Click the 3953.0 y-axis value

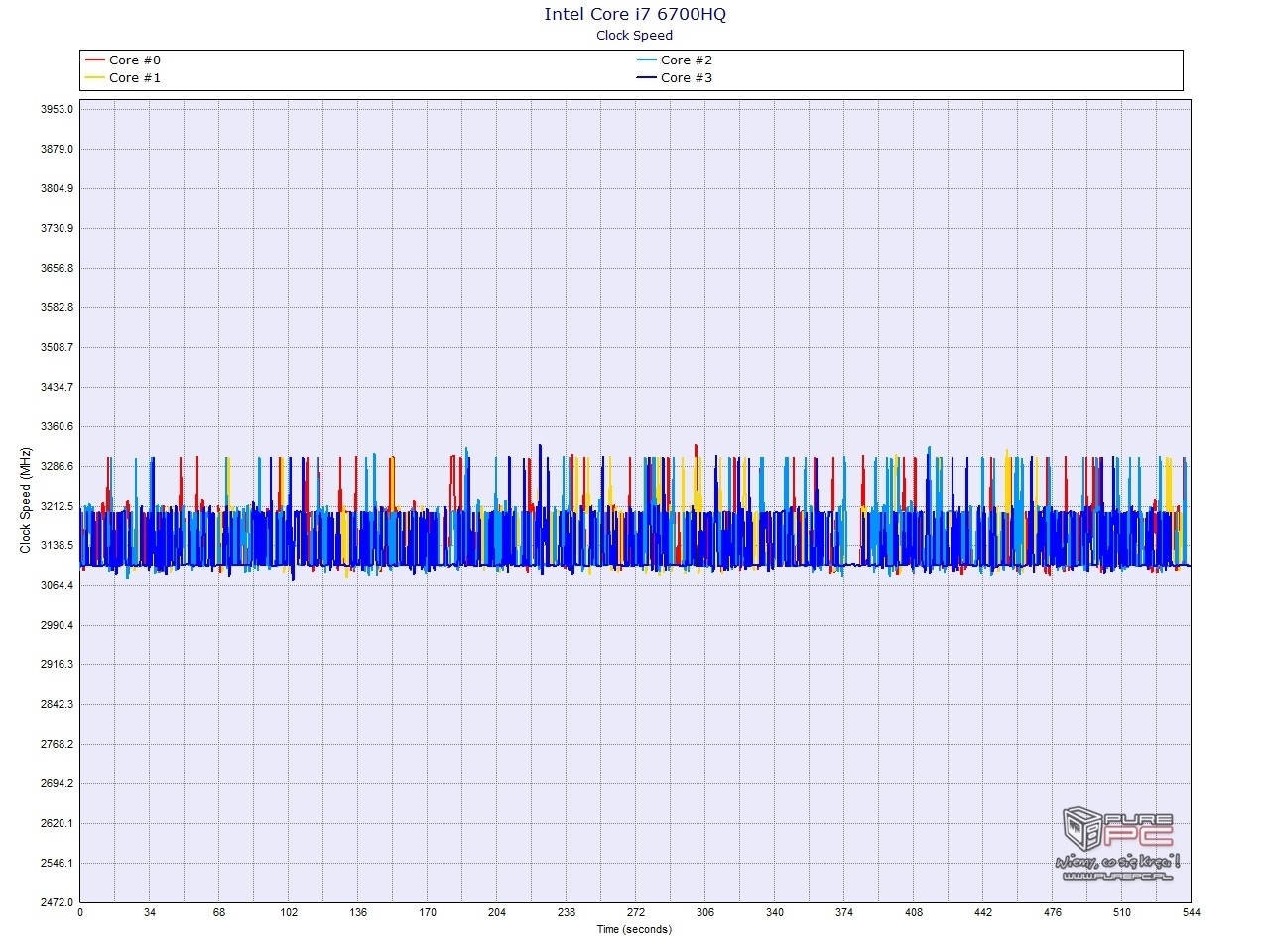point(57,109)
